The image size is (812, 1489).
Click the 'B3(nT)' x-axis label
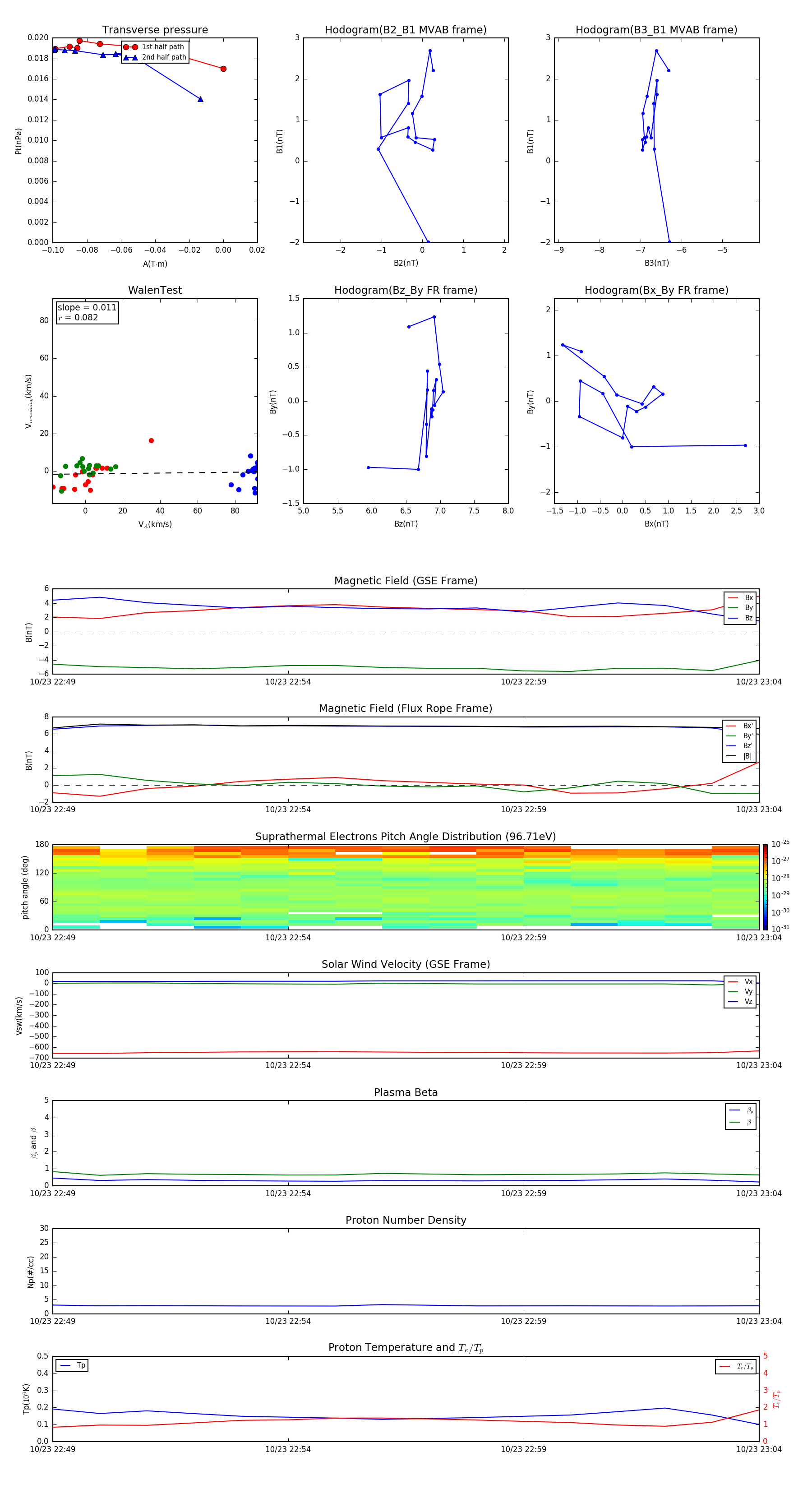[x=656, y=263]
